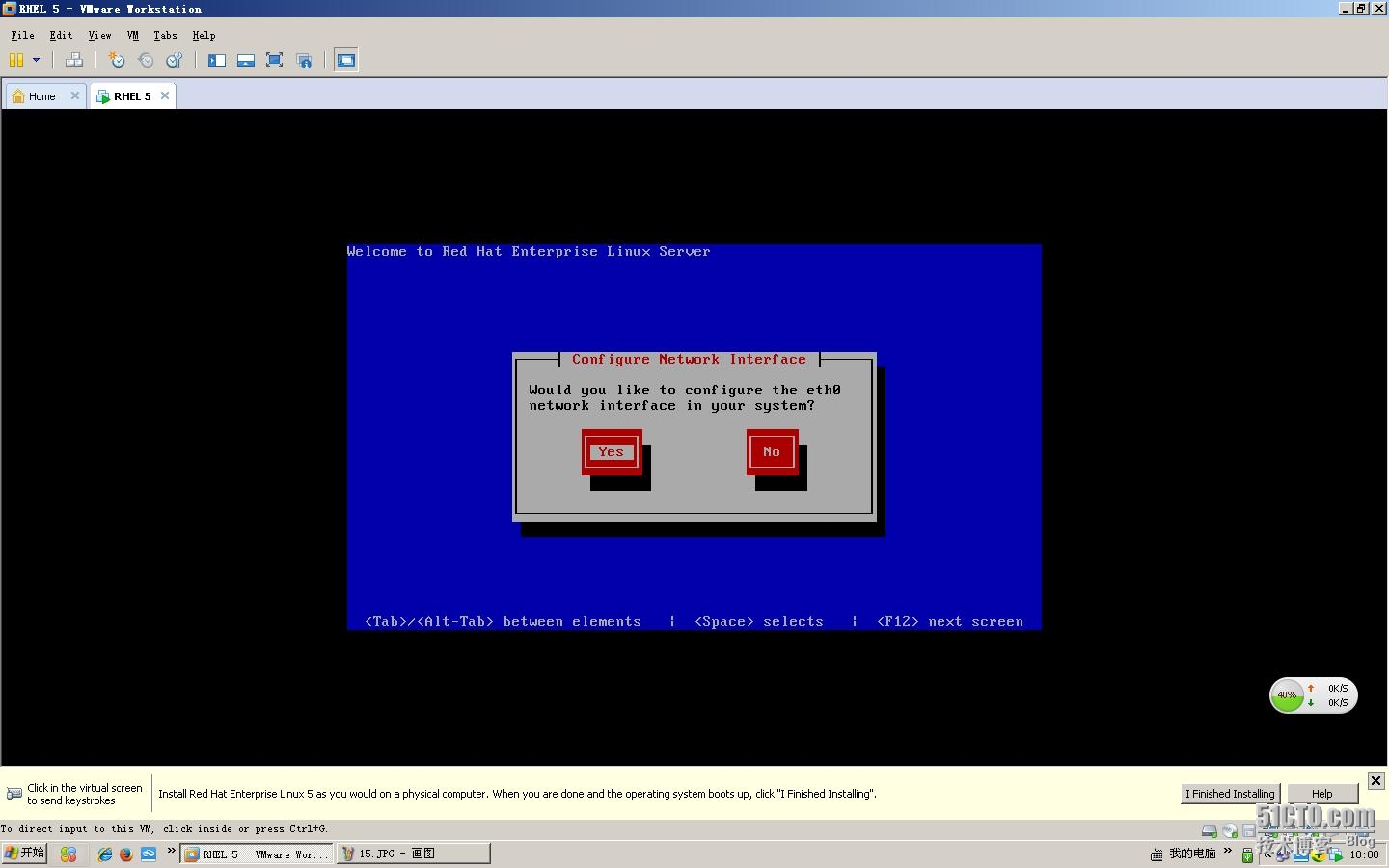Toggle the sidebar panel view icon
Viewport: 1389px width, 868px height.
coord(217,60)
